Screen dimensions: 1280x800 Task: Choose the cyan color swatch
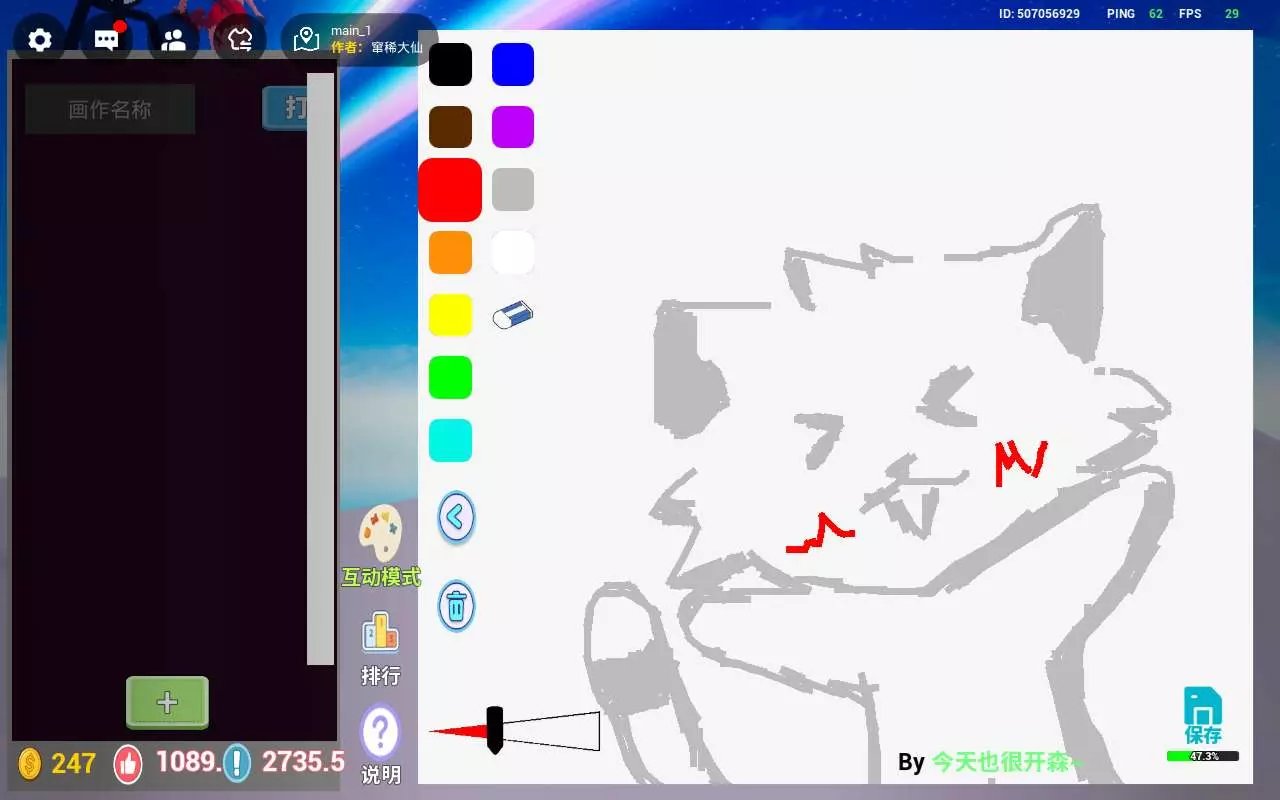pyautogui.click(x=450, y=441)
